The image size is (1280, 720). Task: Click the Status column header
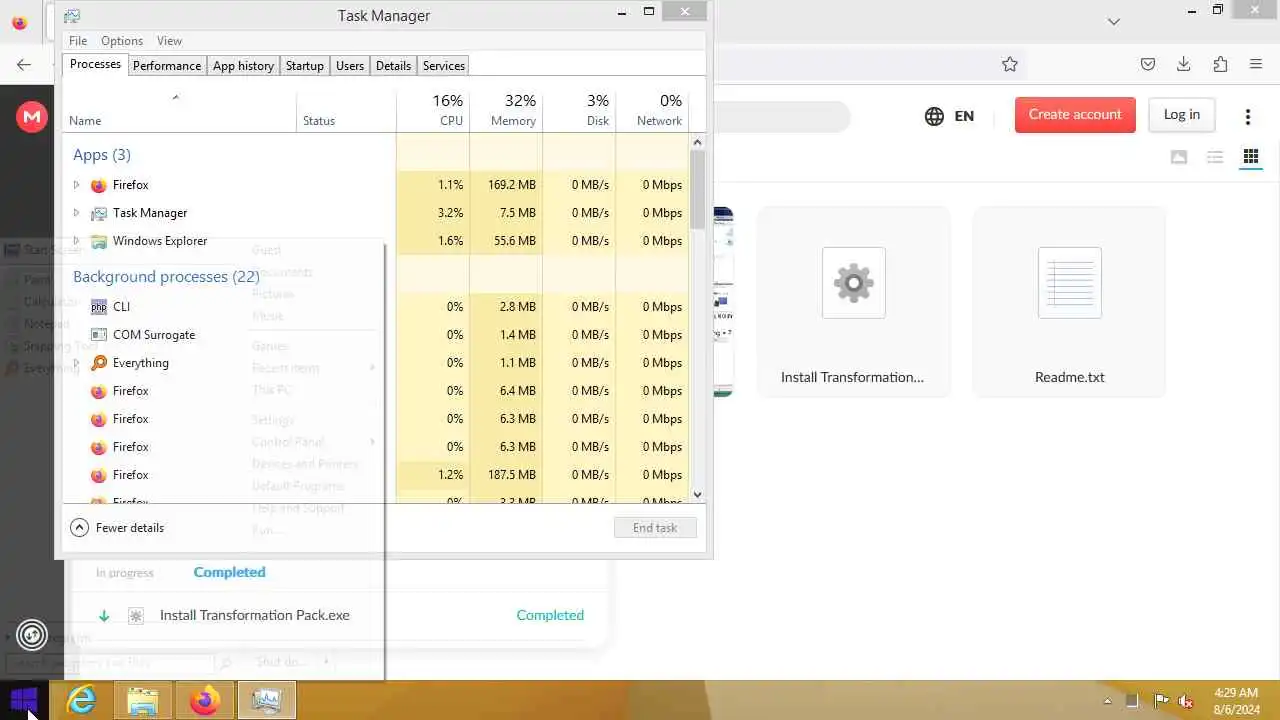tap(347, 110)
